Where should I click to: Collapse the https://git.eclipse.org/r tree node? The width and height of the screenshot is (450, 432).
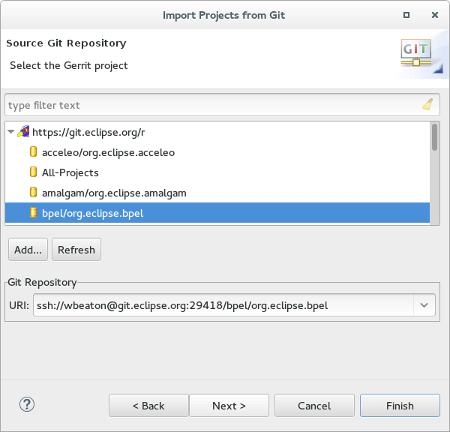pos(11,132)
